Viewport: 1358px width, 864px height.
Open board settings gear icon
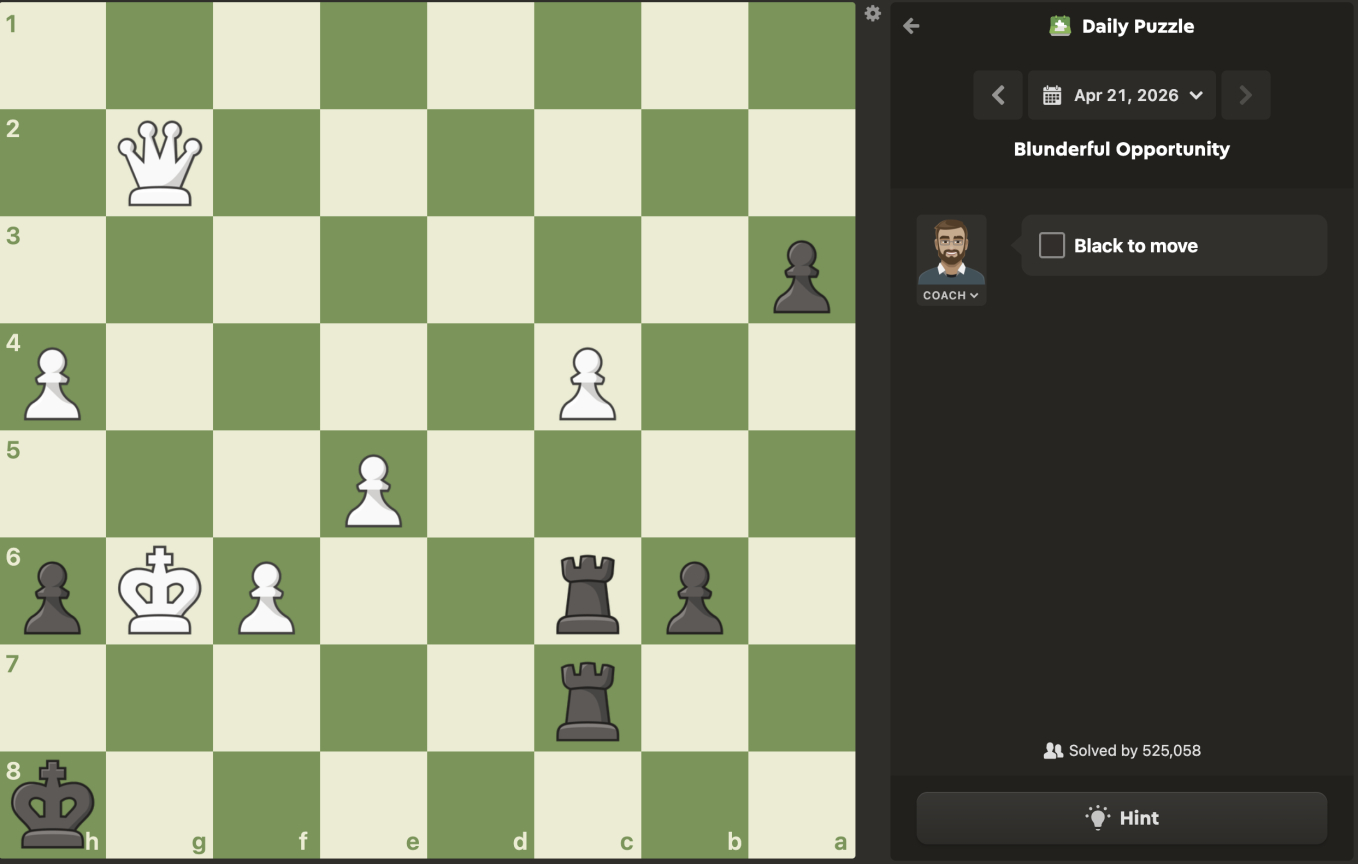(873, 14)
